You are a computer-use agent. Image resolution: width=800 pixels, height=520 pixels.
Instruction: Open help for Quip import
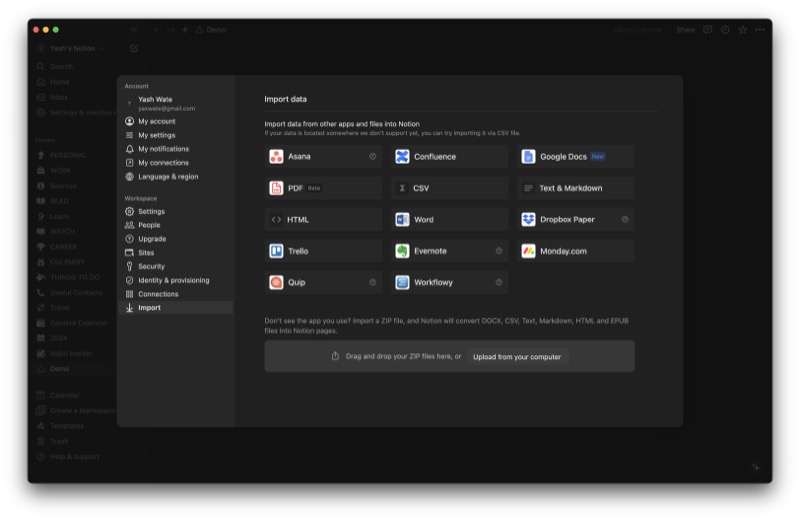tap(372, 282)
